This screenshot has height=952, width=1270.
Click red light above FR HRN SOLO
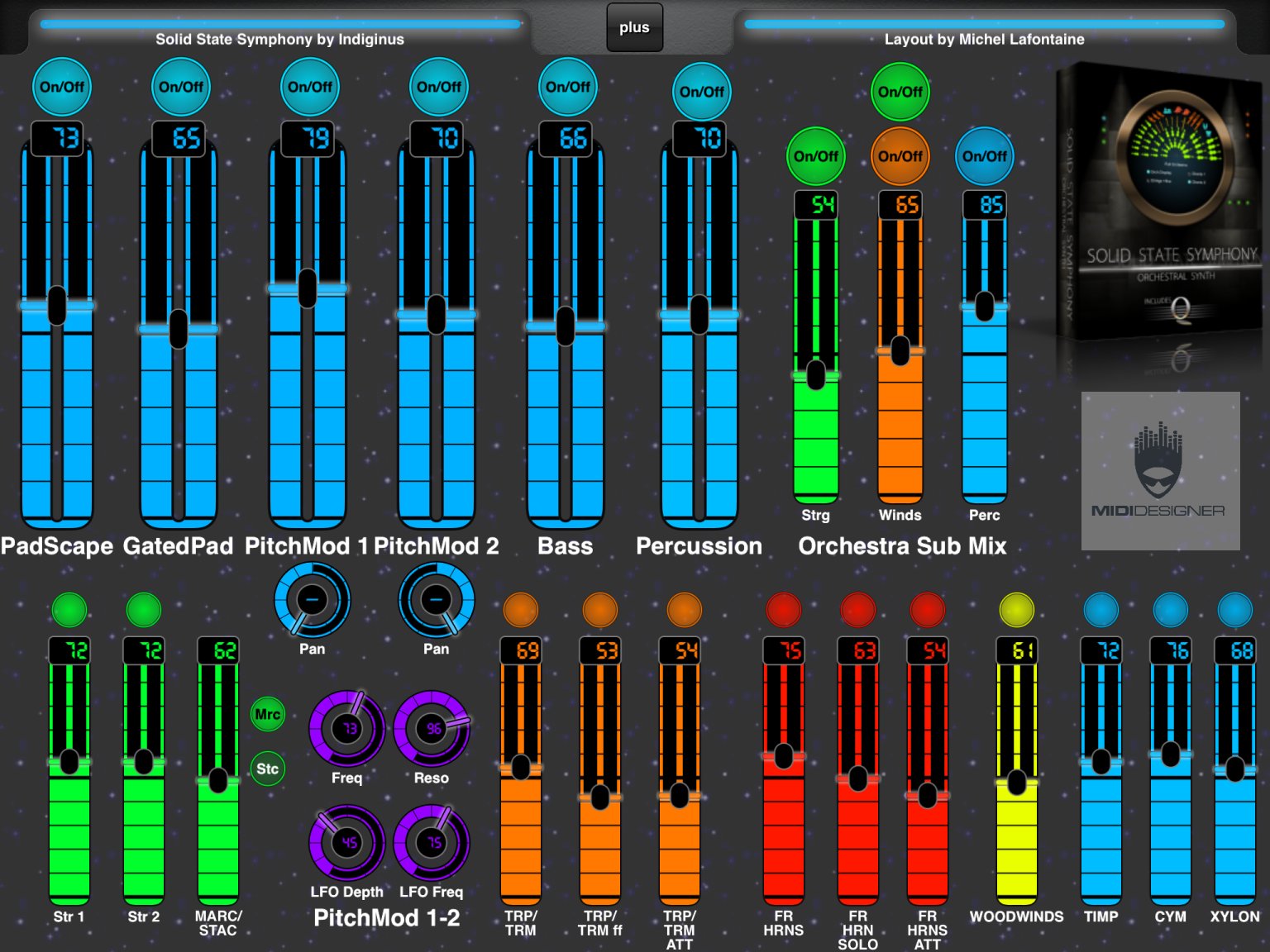click(x=858, y=610)
